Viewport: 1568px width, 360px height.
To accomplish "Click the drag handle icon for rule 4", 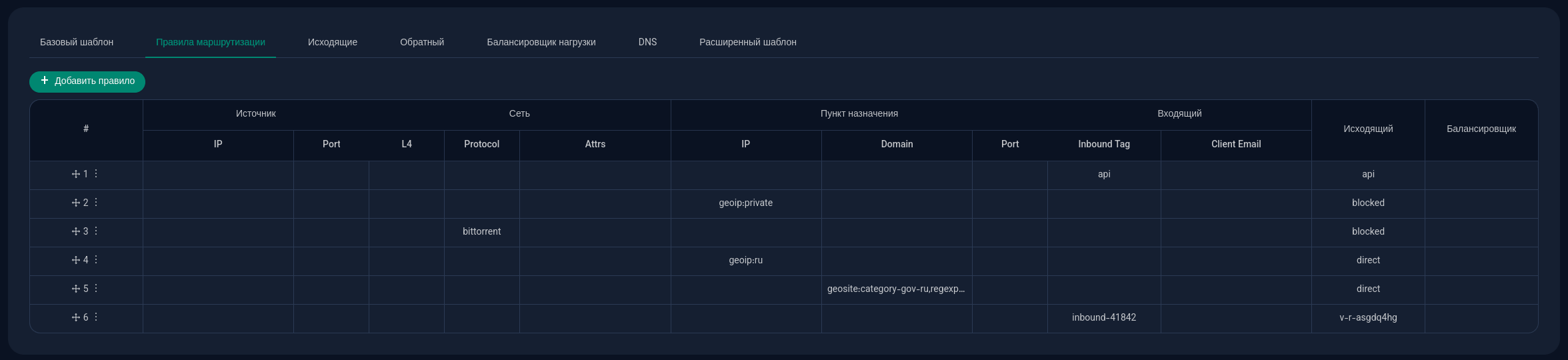I will point(76,260).
